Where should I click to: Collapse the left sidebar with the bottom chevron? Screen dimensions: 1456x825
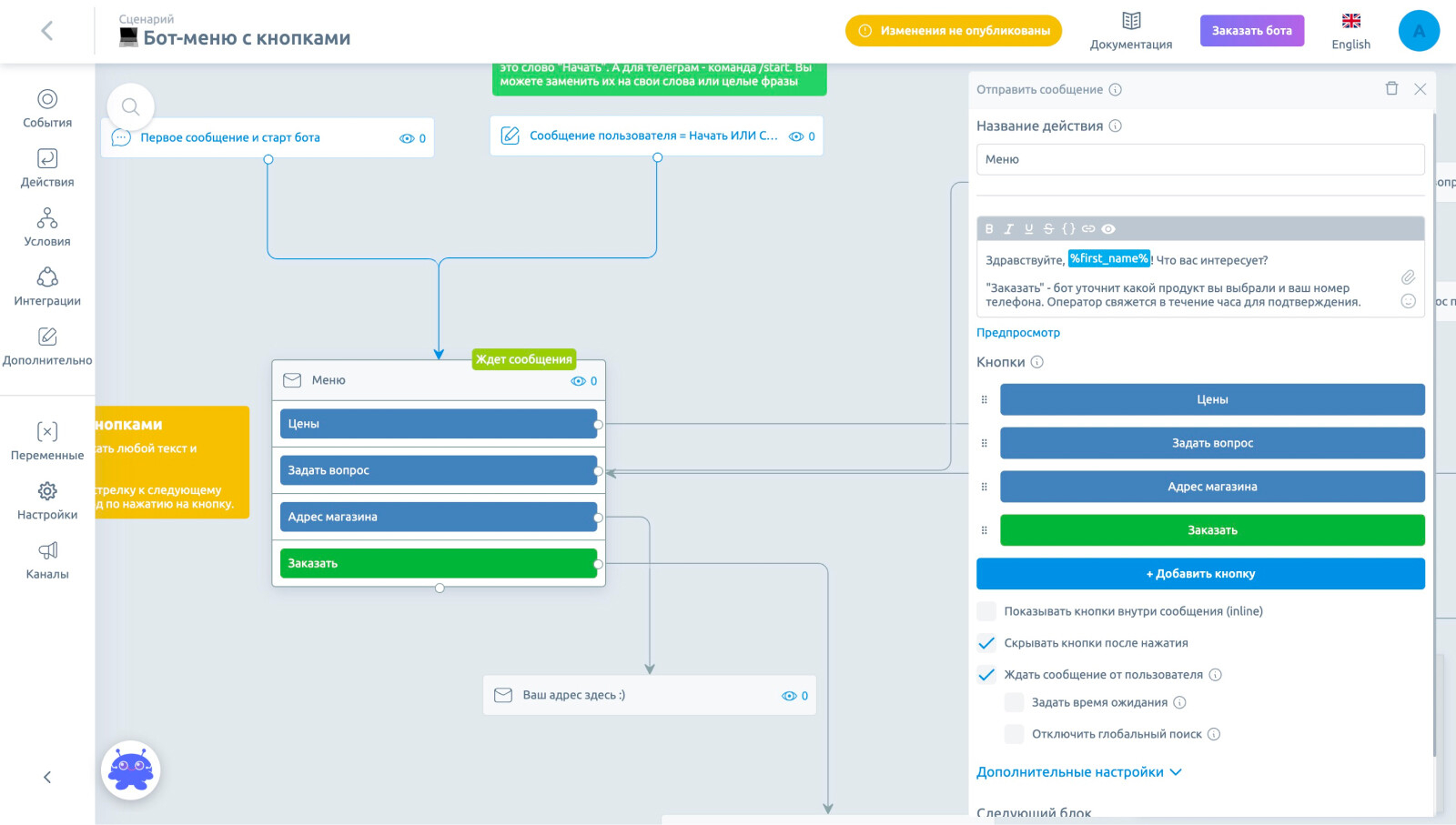click(x=47, y=777)
